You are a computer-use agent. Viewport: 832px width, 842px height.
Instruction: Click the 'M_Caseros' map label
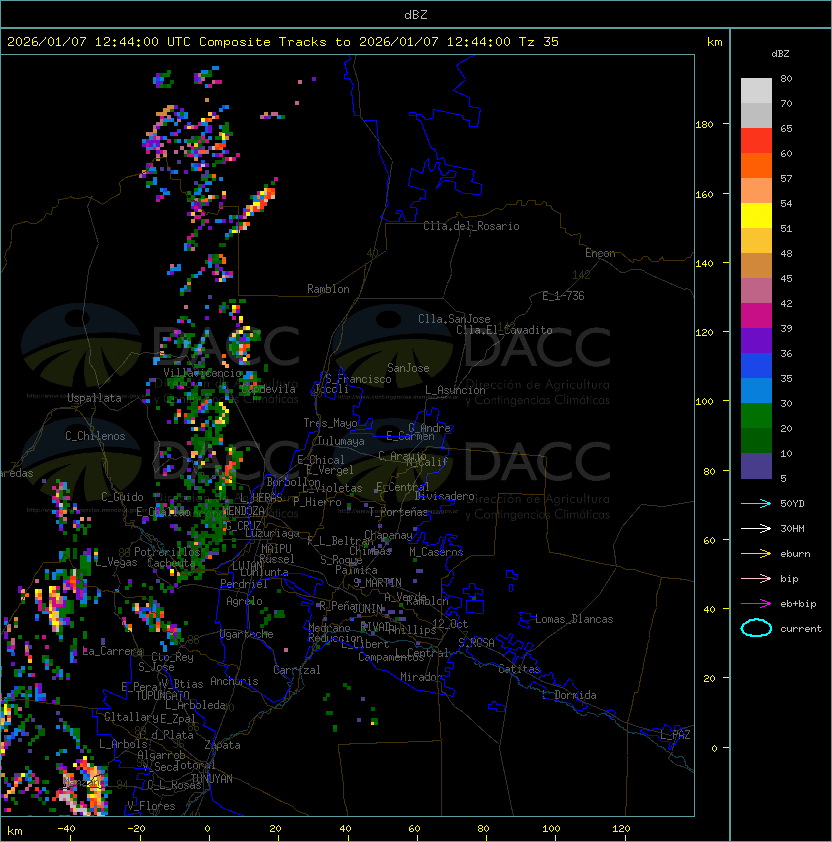coord(436,552)
